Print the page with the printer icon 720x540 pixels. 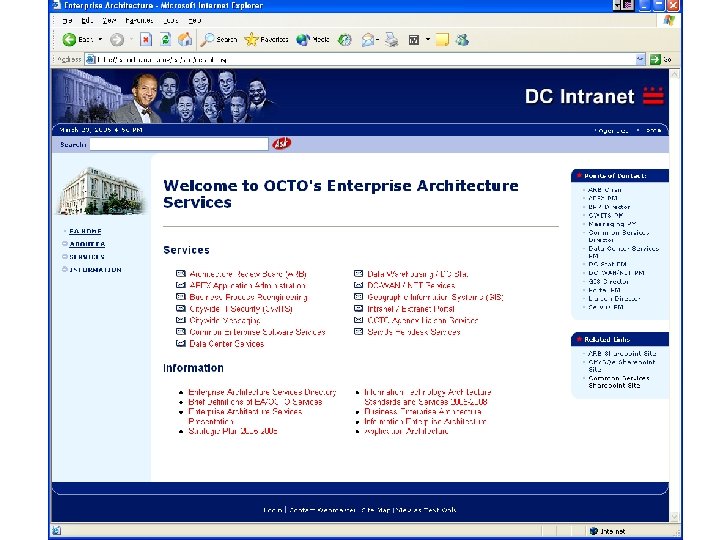pyautogui.click(x=392, y=40)
